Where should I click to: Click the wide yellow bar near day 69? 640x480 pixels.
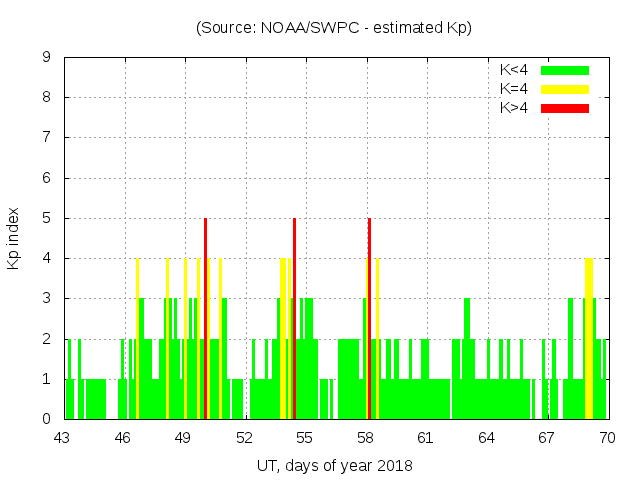(x=589, y=338)
